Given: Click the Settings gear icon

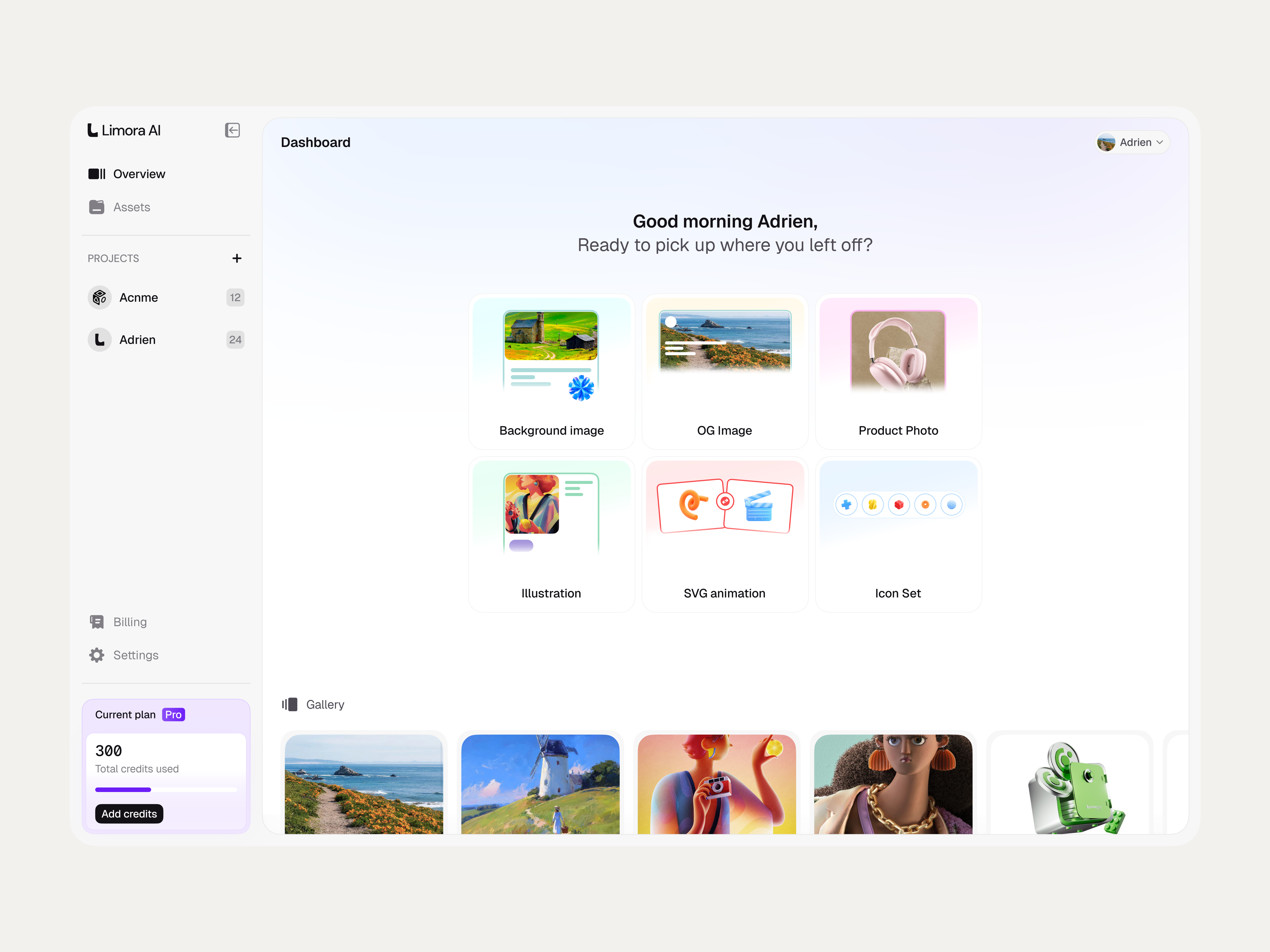Looking at the screenshot, I should [x=97, y=655].
